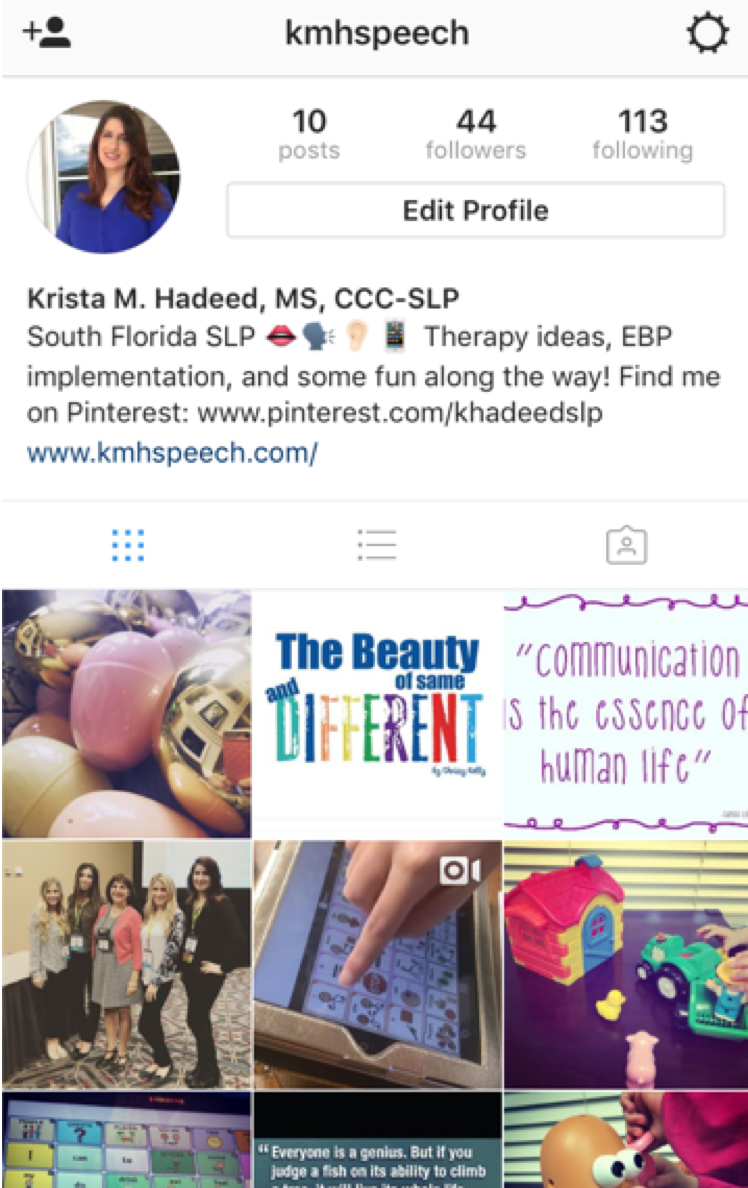Tap the profile picture

coord(104,177)
